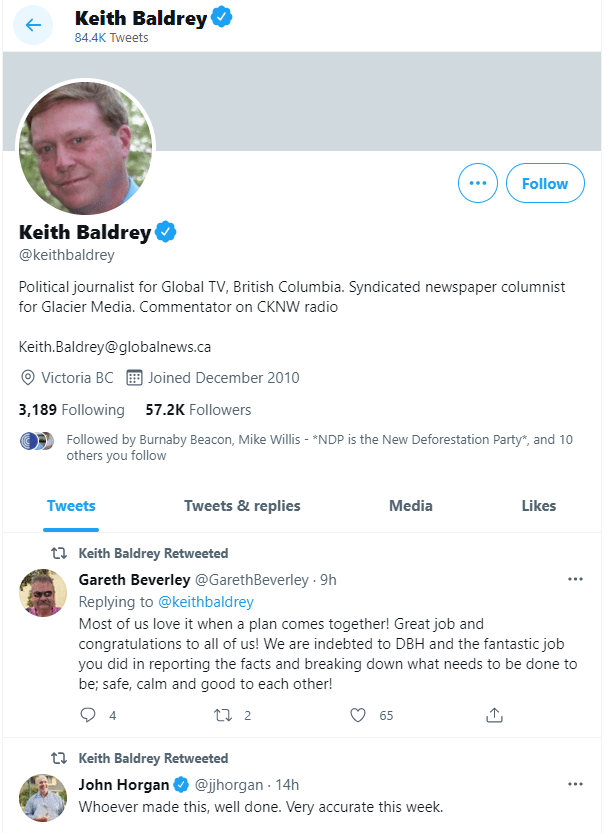Expand more options on Gareth Beverley's tweet
The width and height of the screenshot is (608, 833).
coord(575,579)
